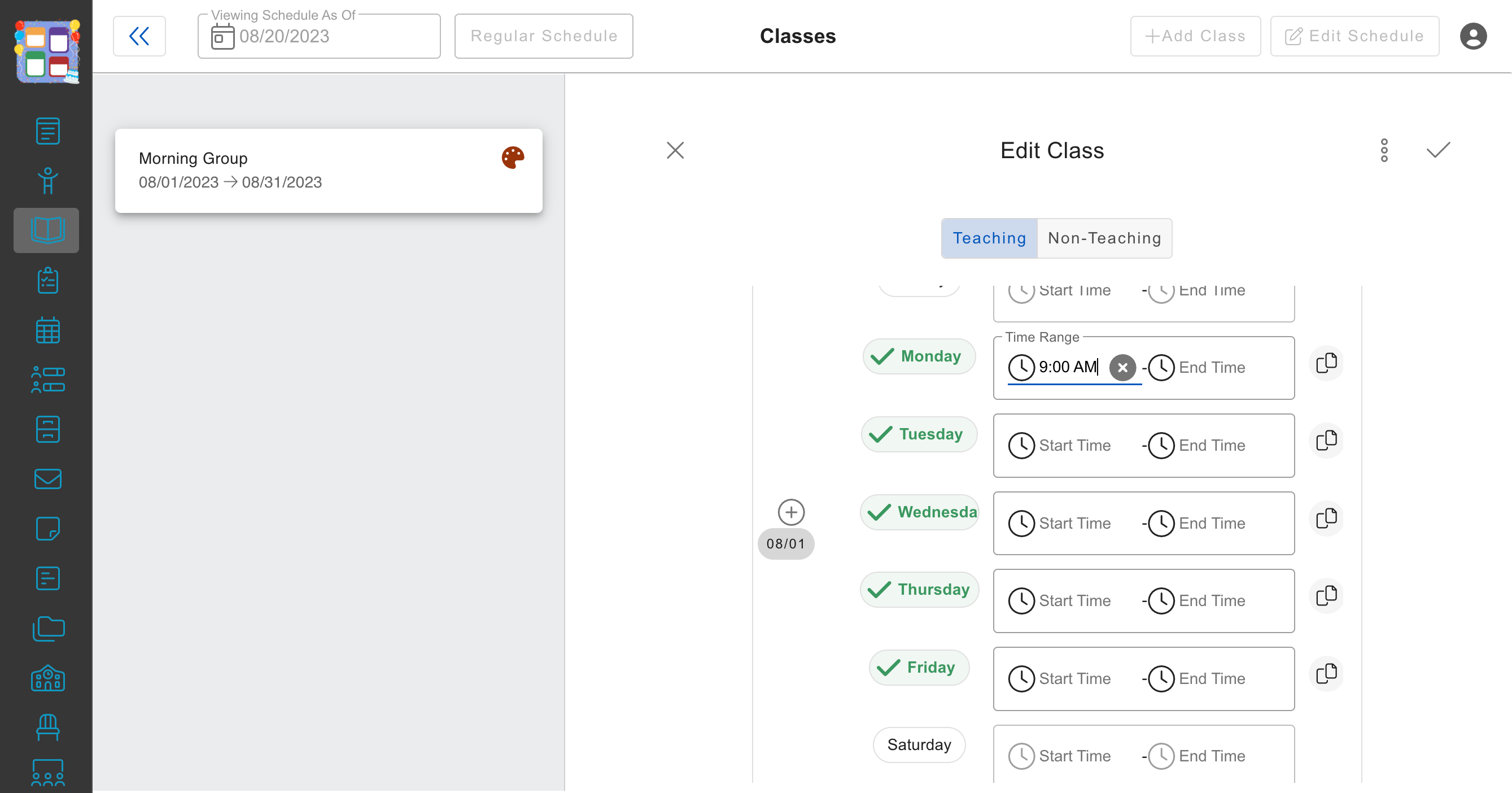Open the mail envelope sidebar icon
The width and height of the screenshot is (1512, 793).
pos(47,479)
